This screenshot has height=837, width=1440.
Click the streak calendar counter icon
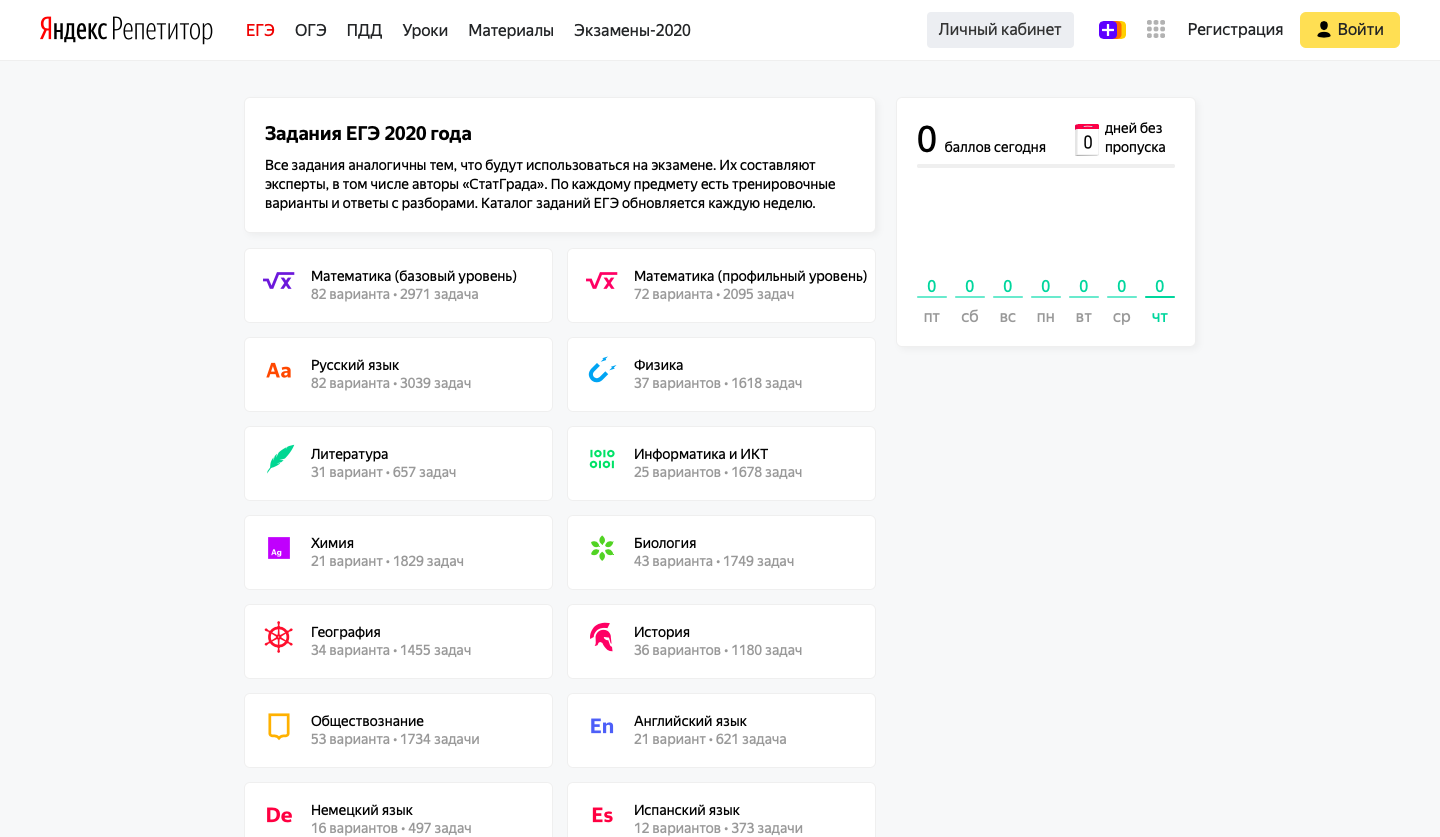1087,140
